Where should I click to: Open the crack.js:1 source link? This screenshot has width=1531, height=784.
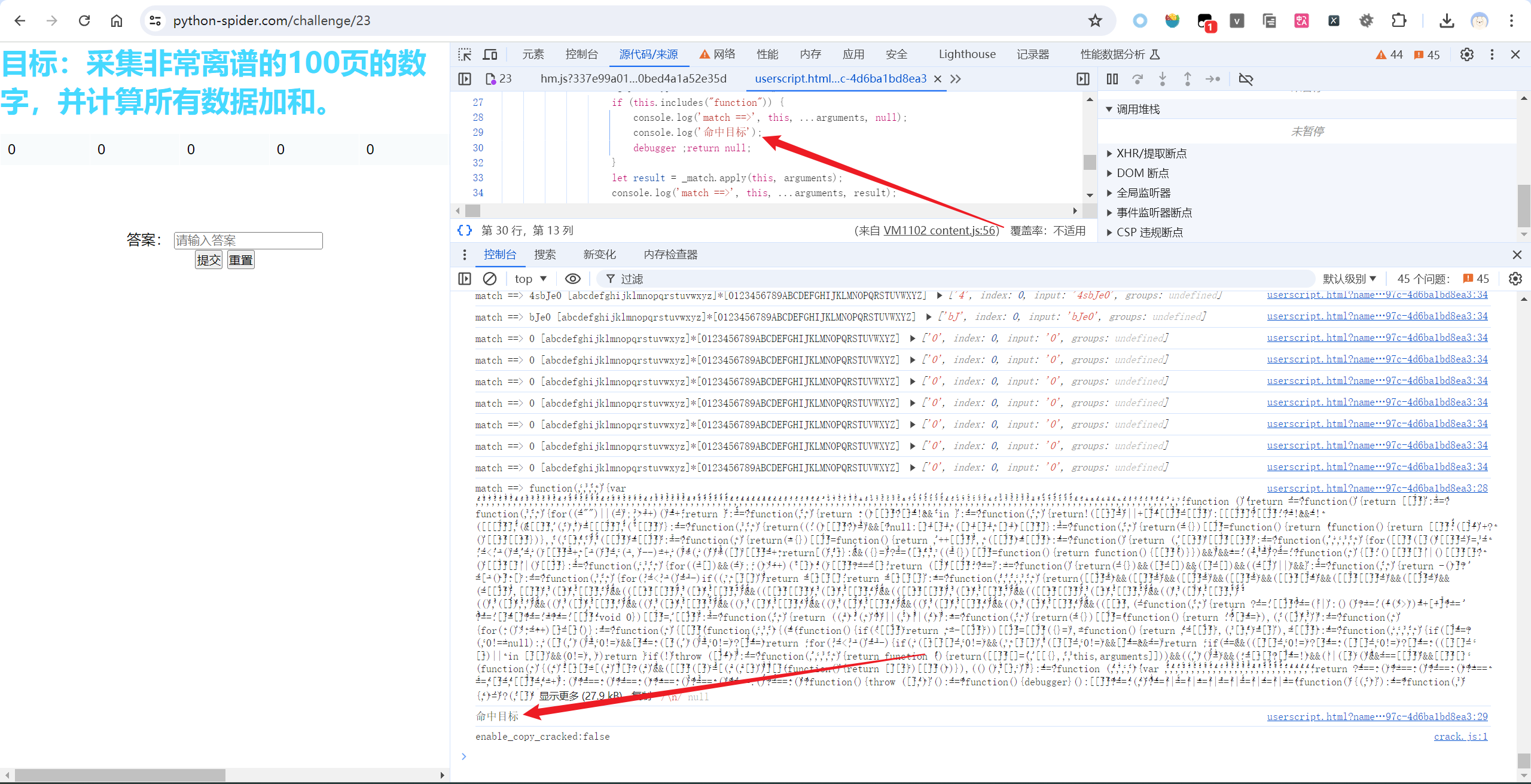1460,737
